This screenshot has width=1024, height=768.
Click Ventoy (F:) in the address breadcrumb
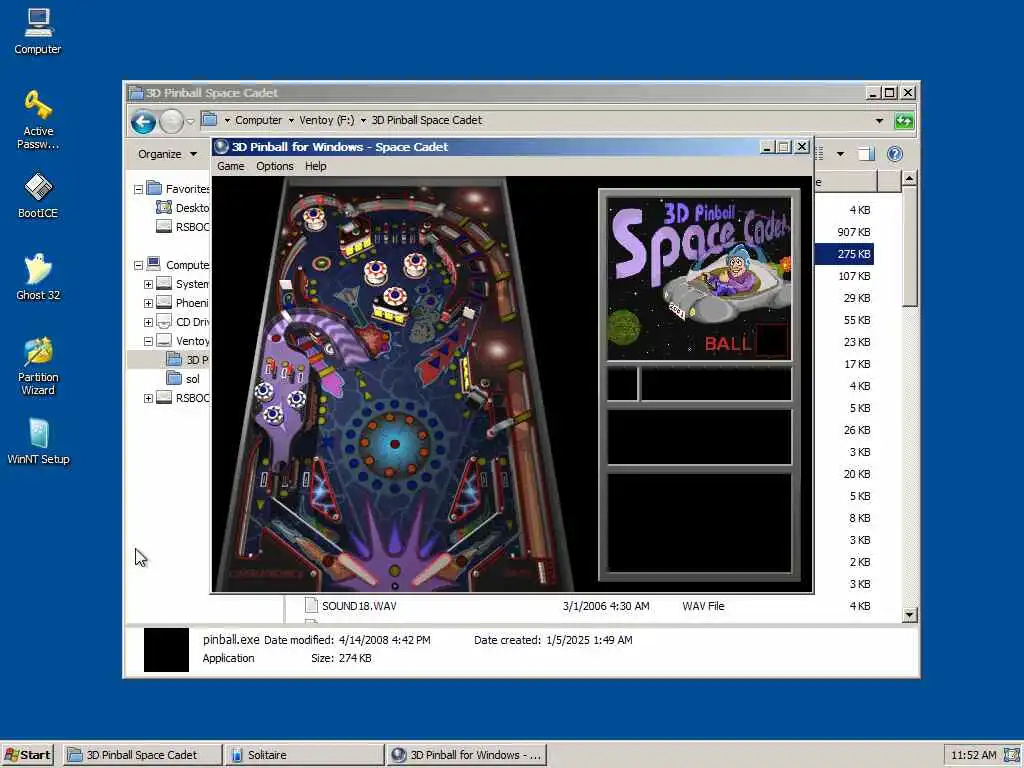(327, 120)
